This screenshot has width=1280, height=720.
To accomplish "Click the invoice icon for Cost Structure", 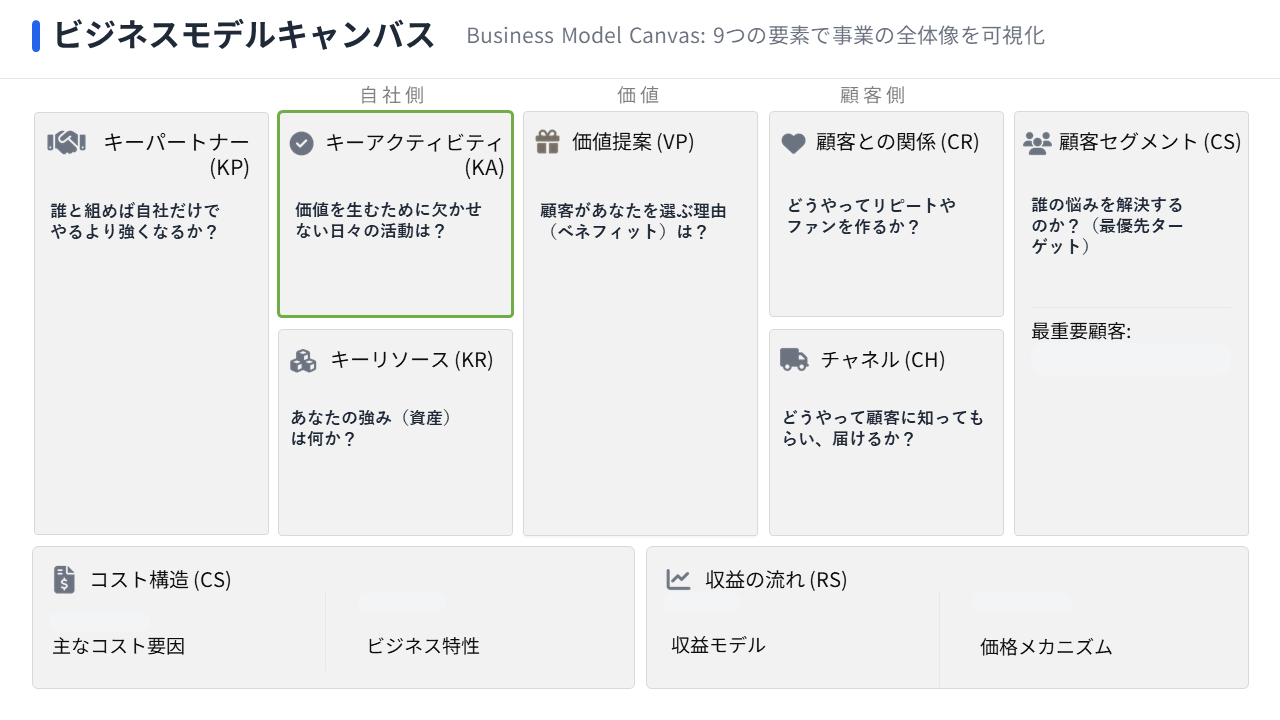I will [65, 579].
